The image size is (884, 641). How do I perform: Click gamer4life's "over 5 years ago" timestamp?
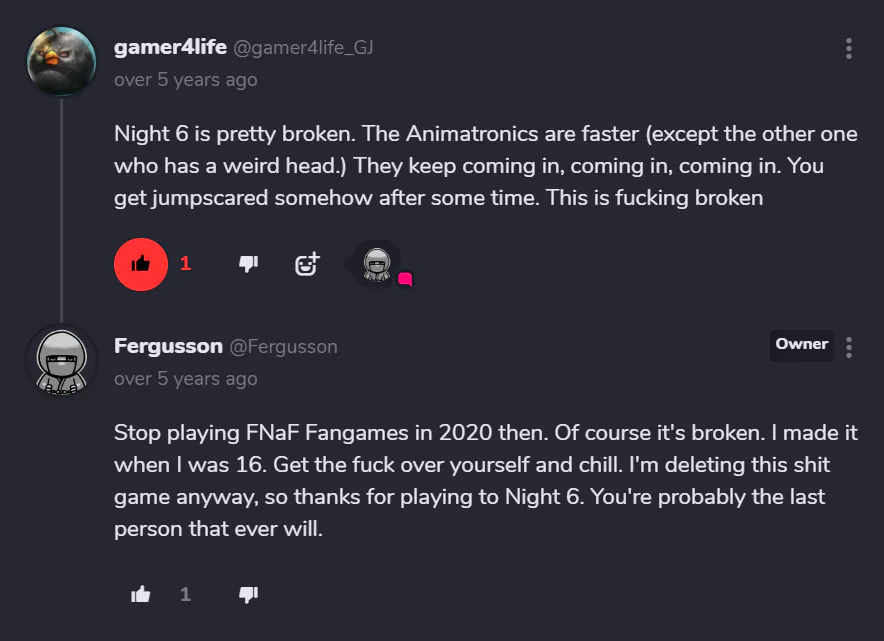(x=185, y=80)
